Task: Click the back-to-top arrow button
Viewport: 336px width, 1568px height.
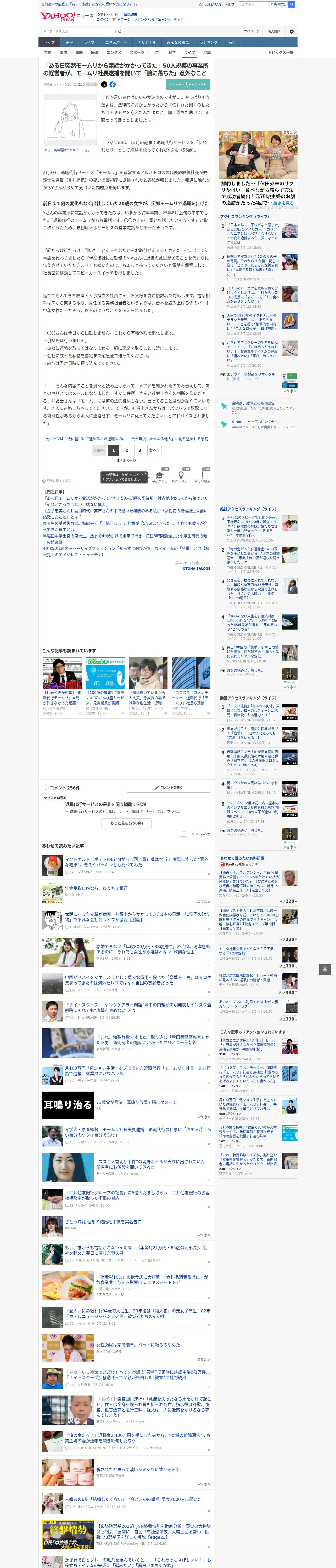Action: (x=324, y=969)
